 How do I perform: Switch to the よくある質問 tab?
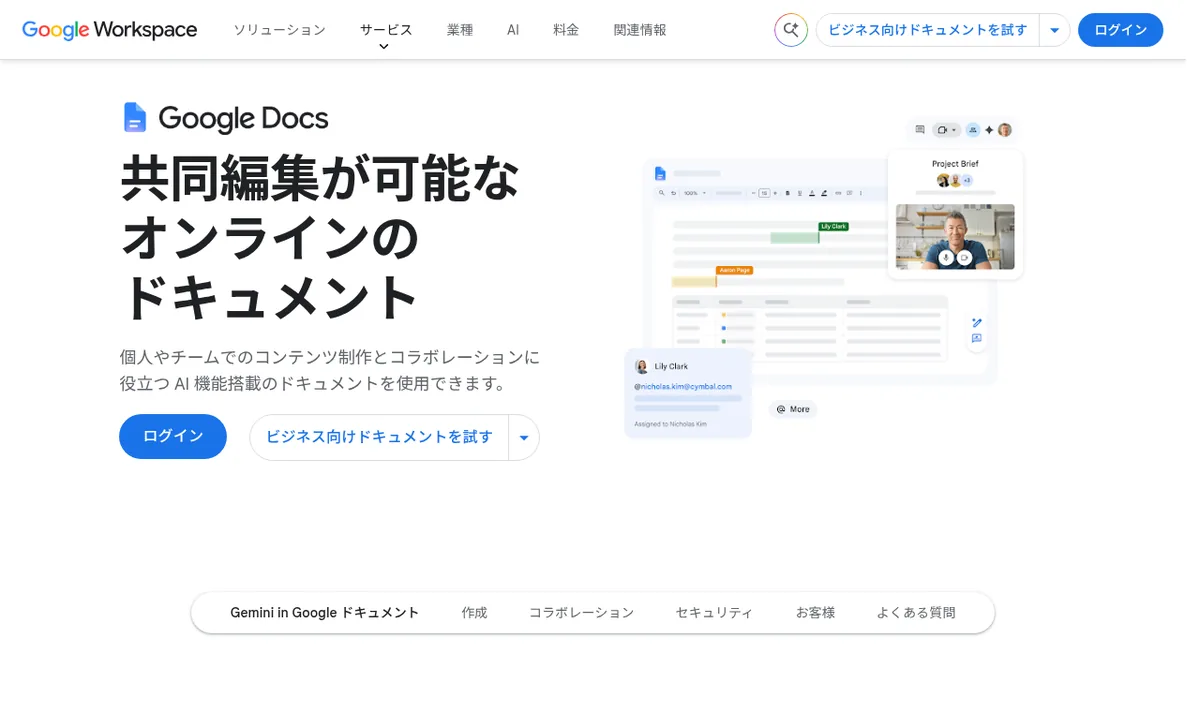pyautogui.click(x=916, y=612)
